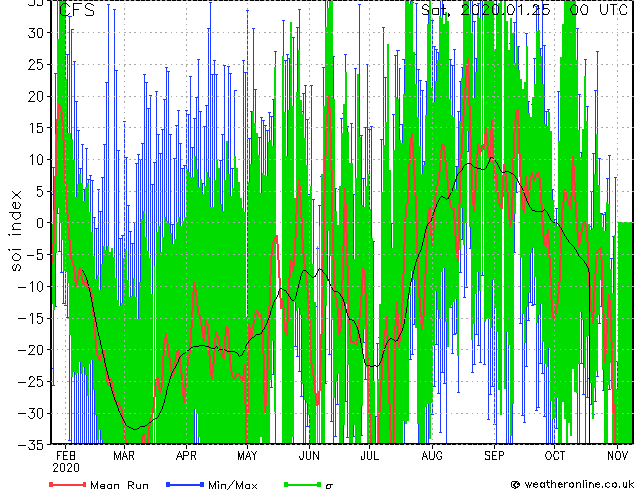This screenshot has height=490, width=634.
Task: Click the y-axis value -5
Action: [35, 255]
